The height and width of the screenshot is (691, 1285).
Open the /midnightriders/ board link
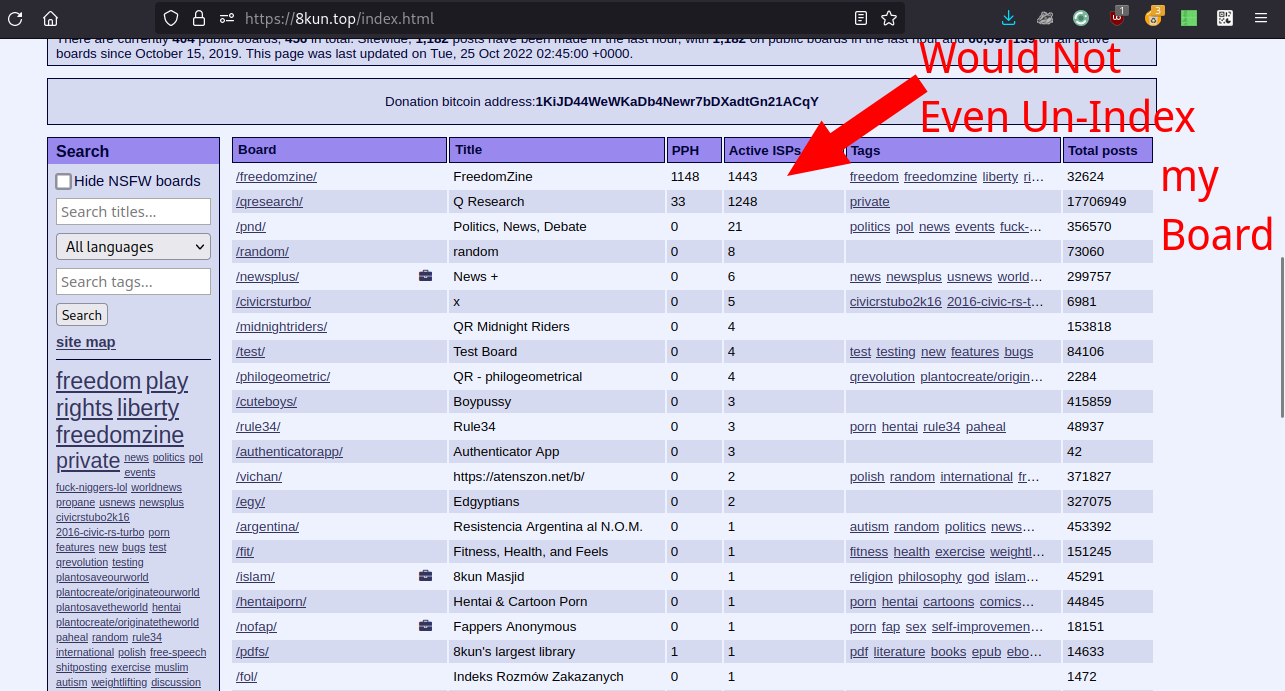coord(281,327)
